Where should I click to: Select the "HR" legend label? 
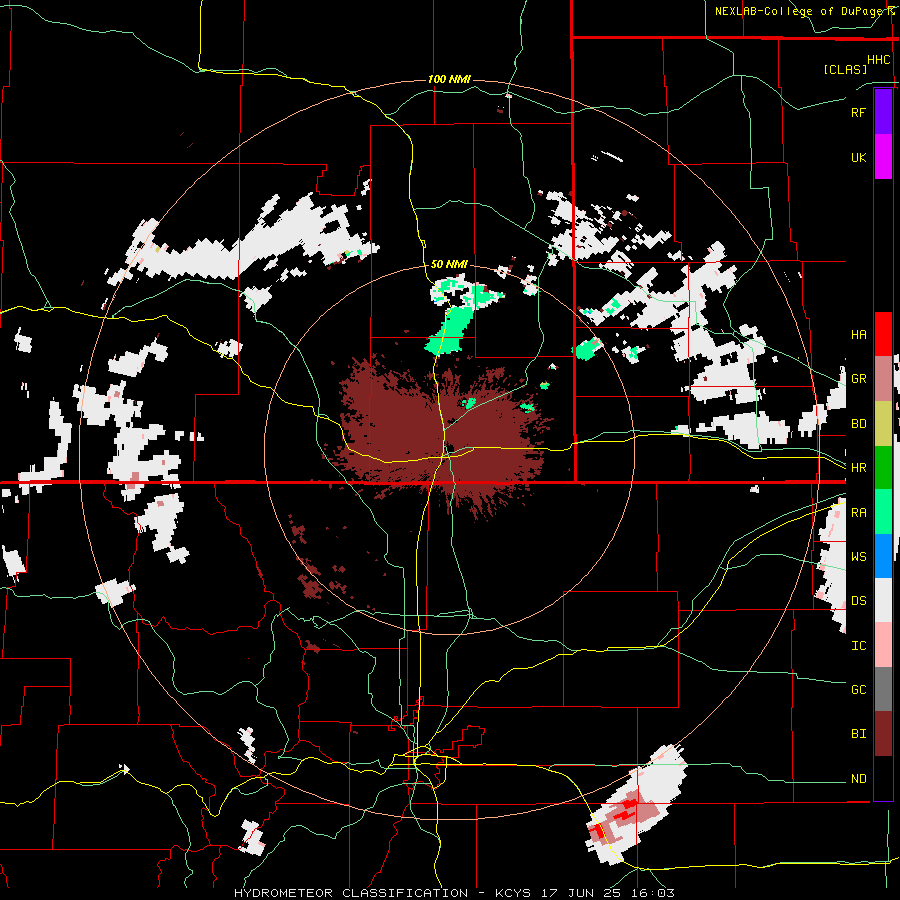858,468
